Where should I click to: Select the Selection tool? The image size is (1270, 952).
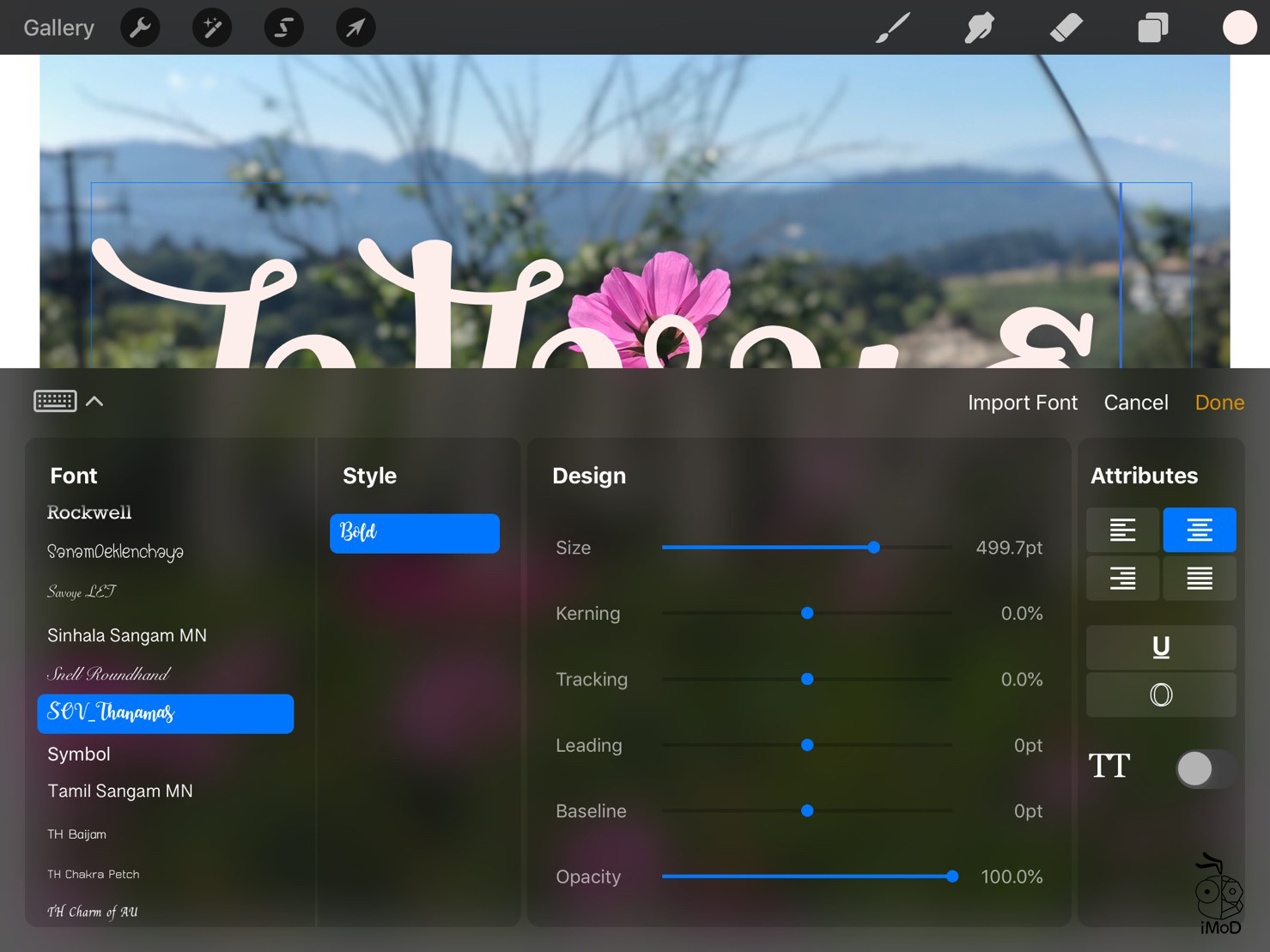point(283,27)
